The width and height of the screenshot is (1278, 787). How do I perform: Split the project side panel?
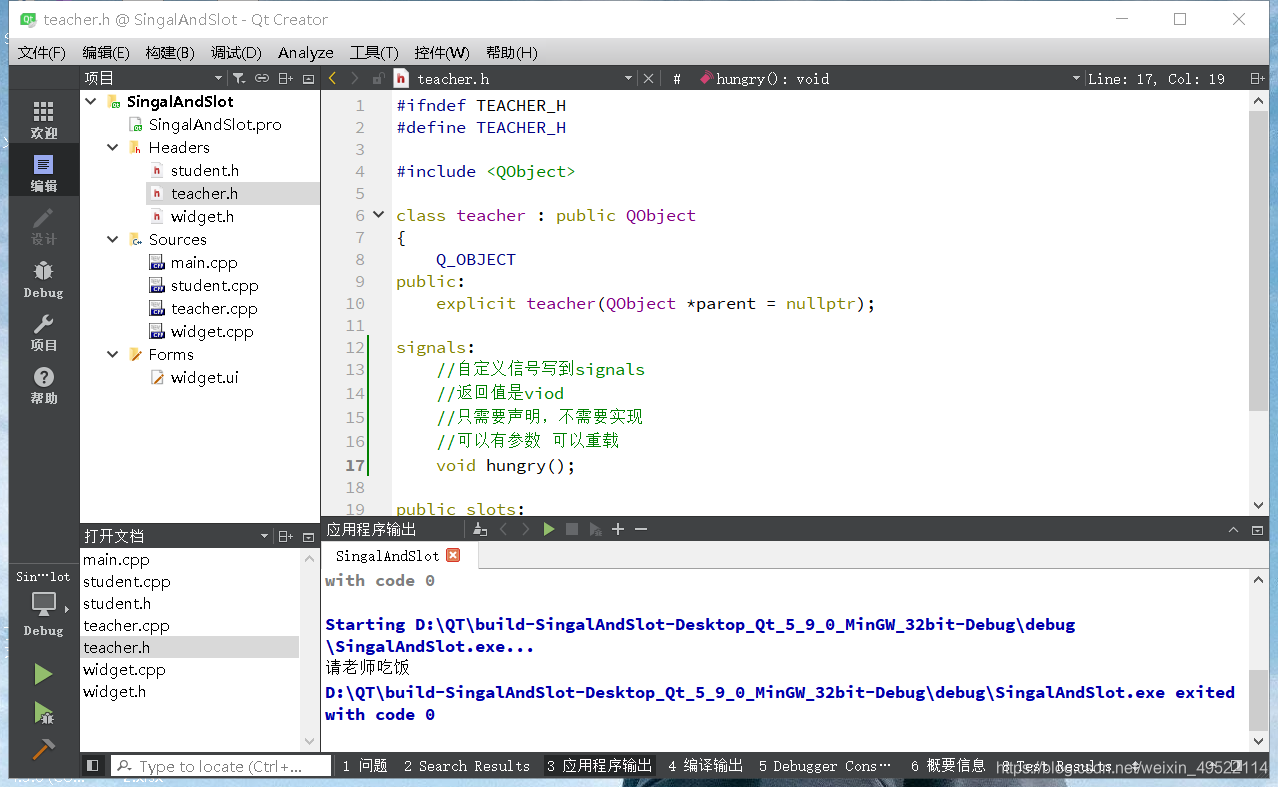[x=285, y=78]
